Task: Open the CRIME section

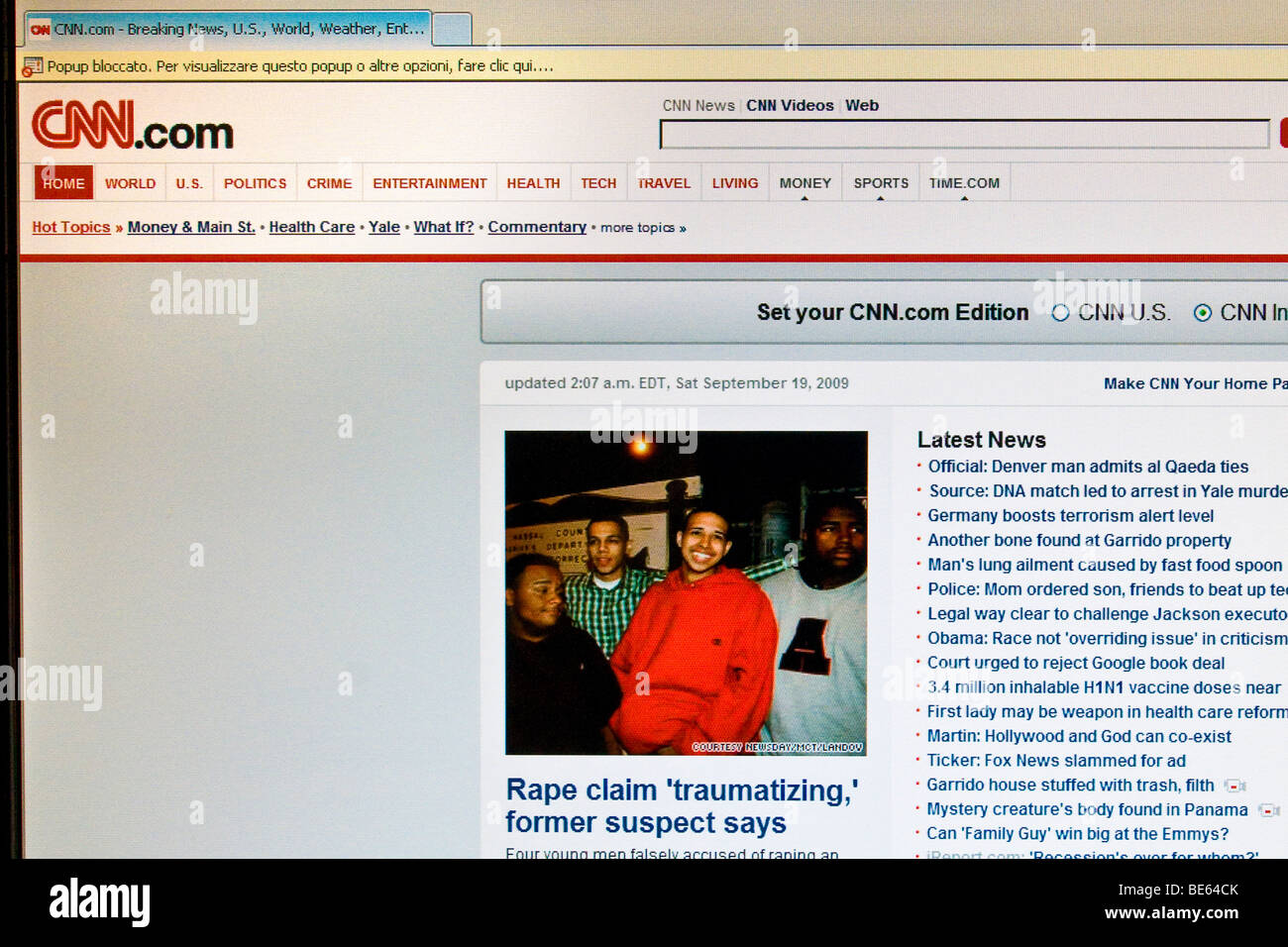Action: pyautogui.click(x=329, y=183)
